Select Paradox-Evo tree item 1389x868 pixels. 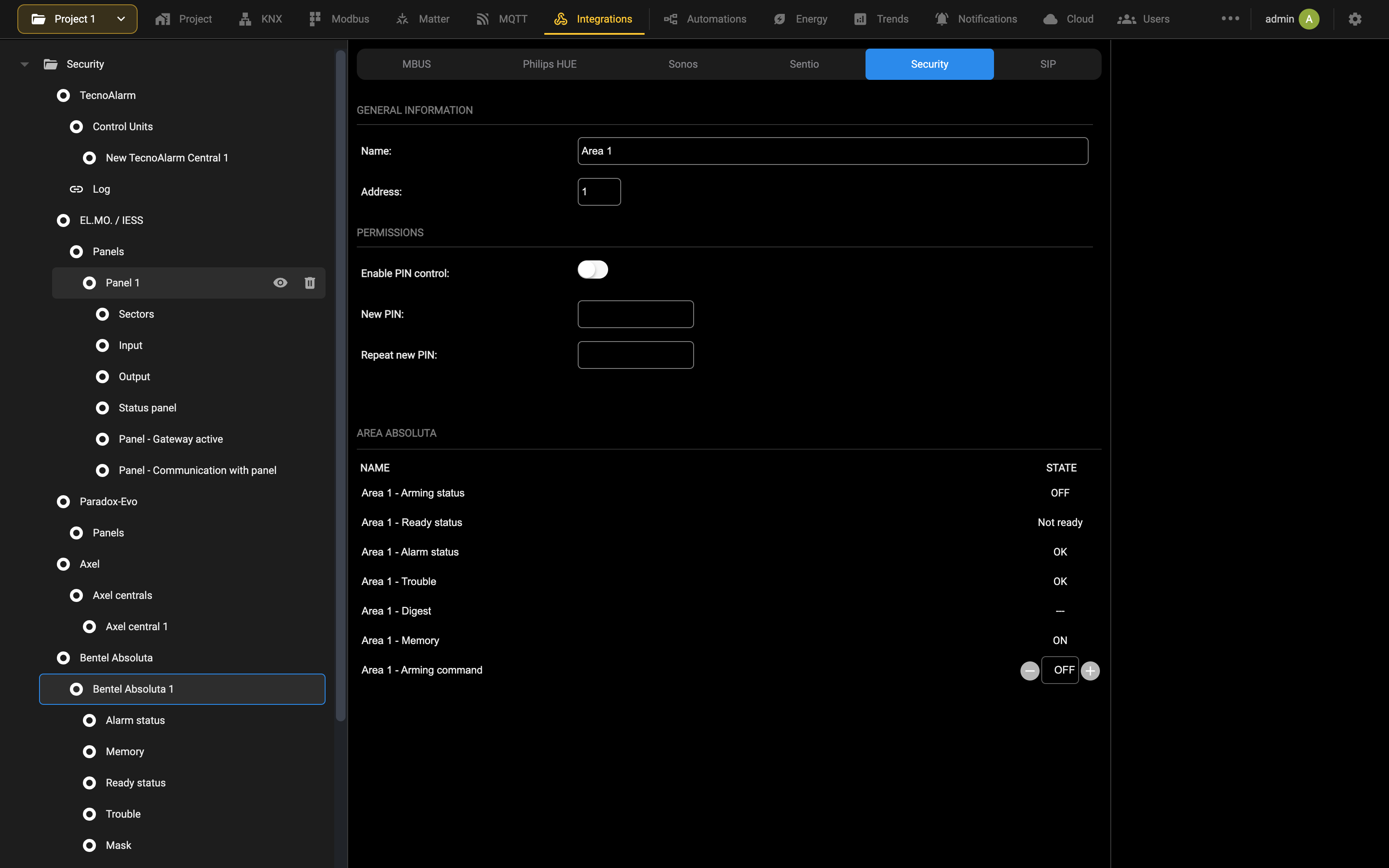(x=108, y=502)
